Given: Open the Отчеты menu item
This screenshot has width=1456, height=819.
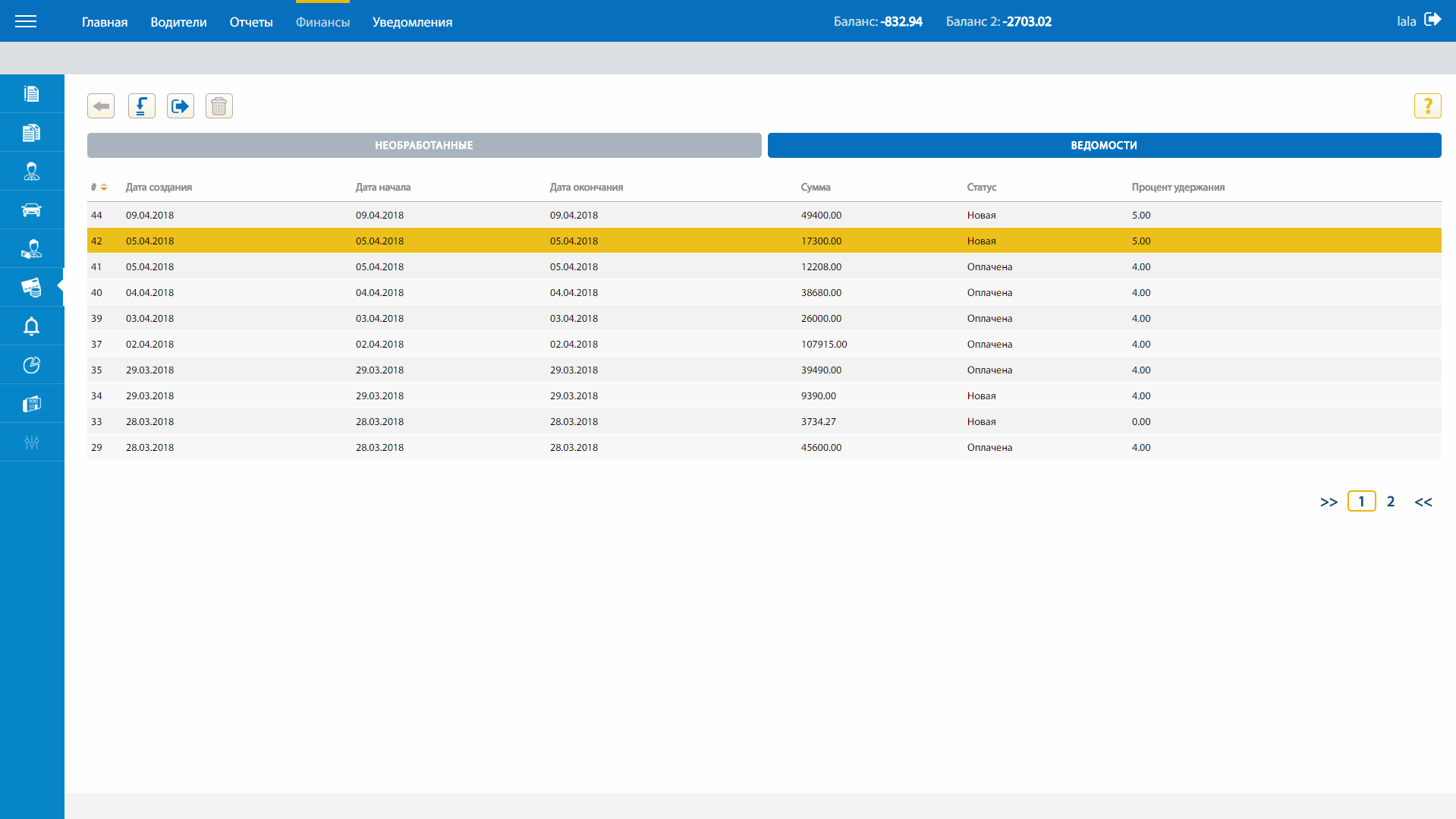Looking at the screenshot, I should tap(251, 22).
